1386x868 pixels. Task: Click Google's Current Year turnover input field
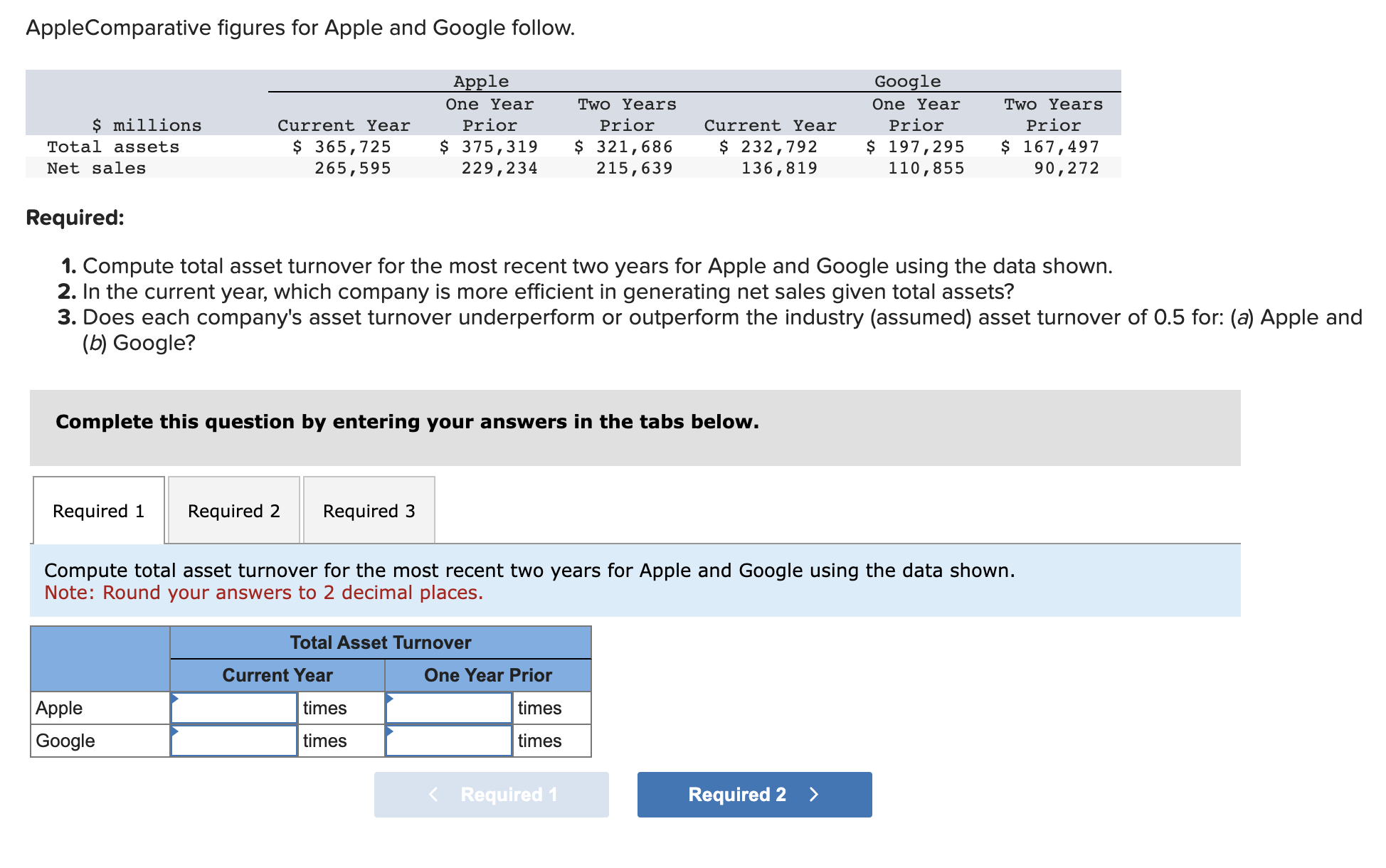pos(235,740)
